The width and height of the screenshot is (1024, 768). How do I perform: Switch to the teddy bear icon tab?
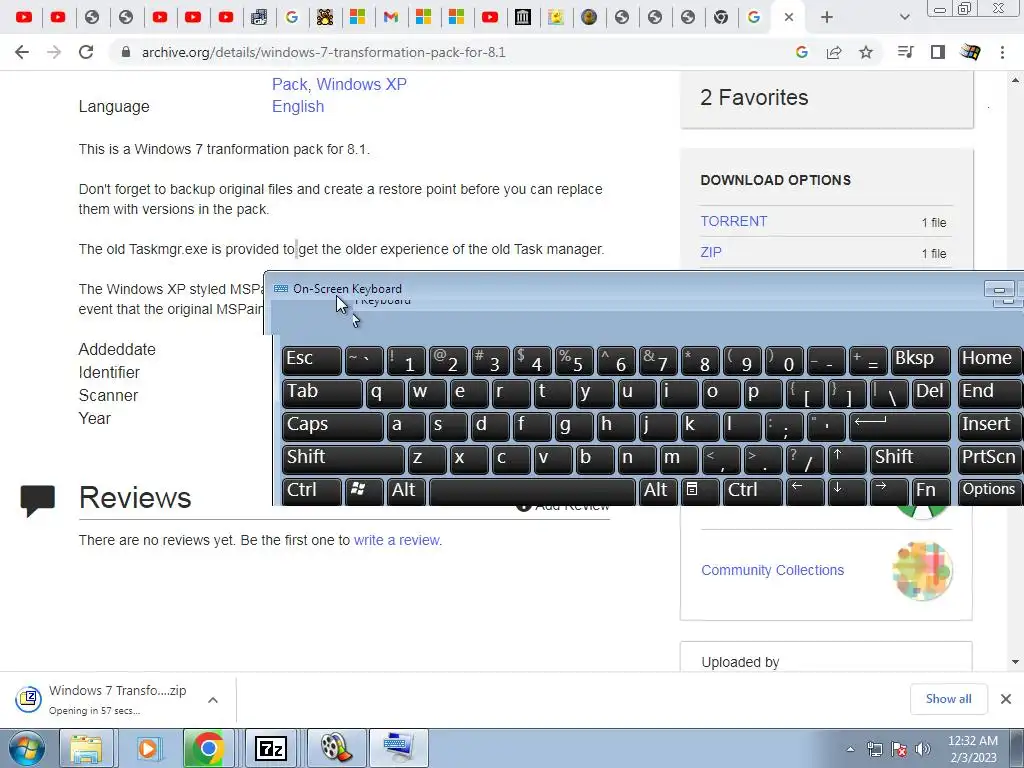coord(325,18)
